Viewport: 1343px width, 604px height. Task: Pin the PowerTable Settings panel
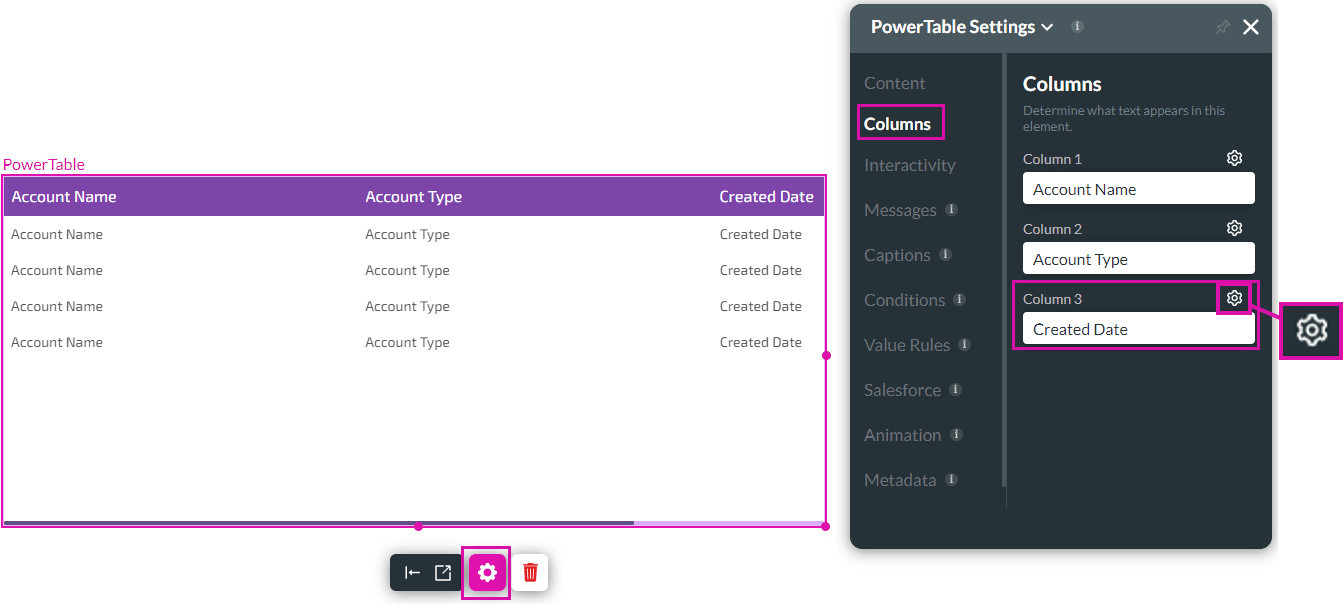point(1222,27)
